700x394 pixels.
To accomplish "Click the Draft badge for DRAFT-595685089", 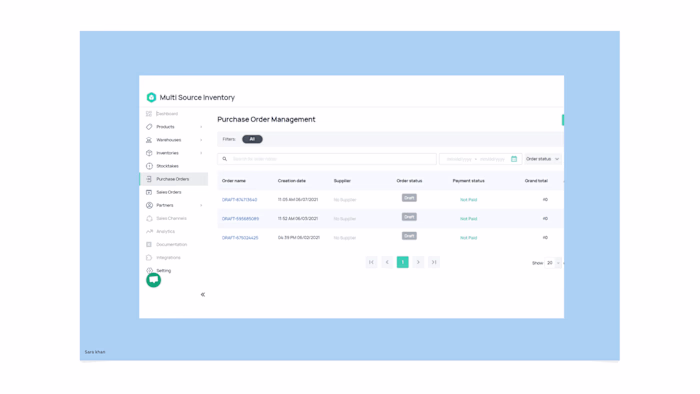I will [x=409, y=217].
